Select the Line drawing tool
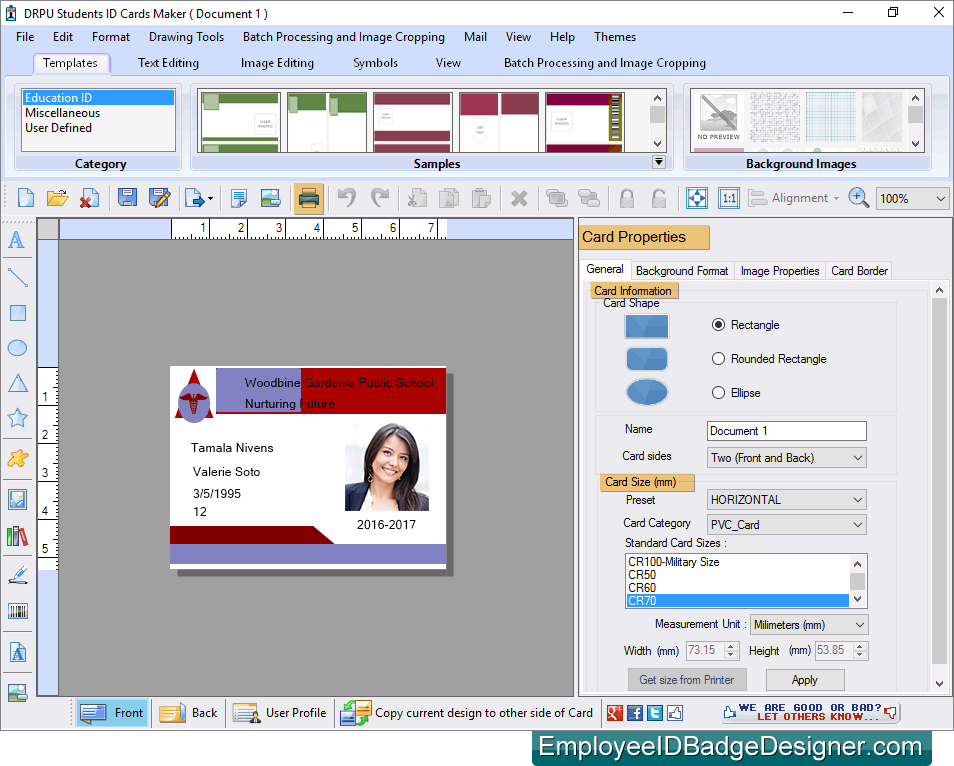The height and width of the screenshot is (766, 954). (x=17, y=277)
